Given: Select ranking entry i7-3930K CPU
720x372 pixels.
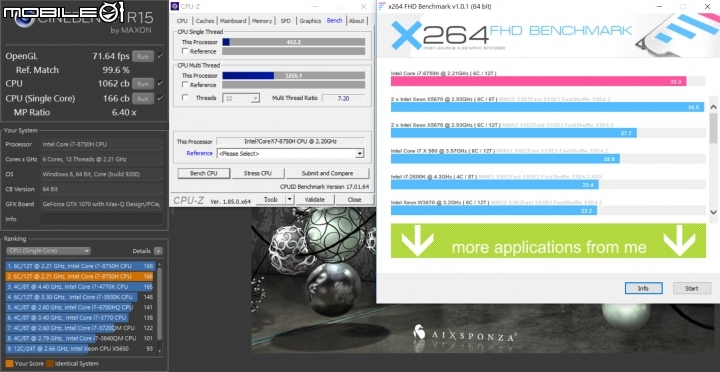Looking at the screenshot, I should pyautogui.click(x=80, y=297).
